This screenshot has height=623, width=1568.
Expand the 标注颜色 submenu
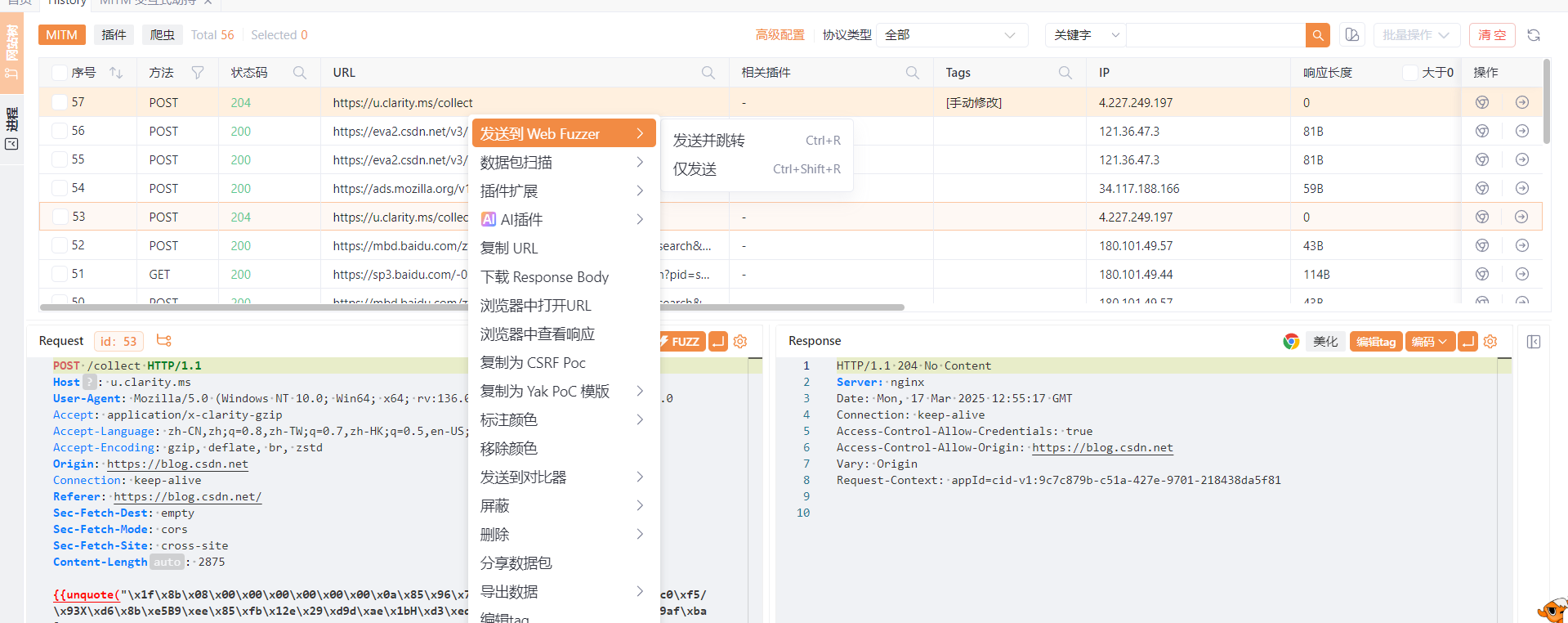(563, 419)
